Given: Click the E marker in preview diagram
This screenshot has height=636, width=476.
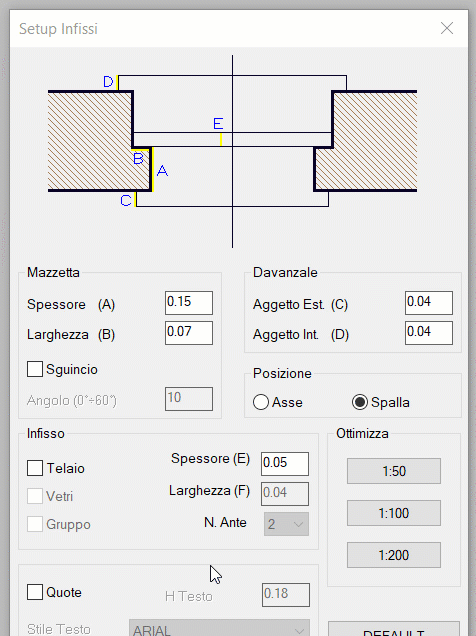Looking at the screenshot, I should click(x=218, y=123).
